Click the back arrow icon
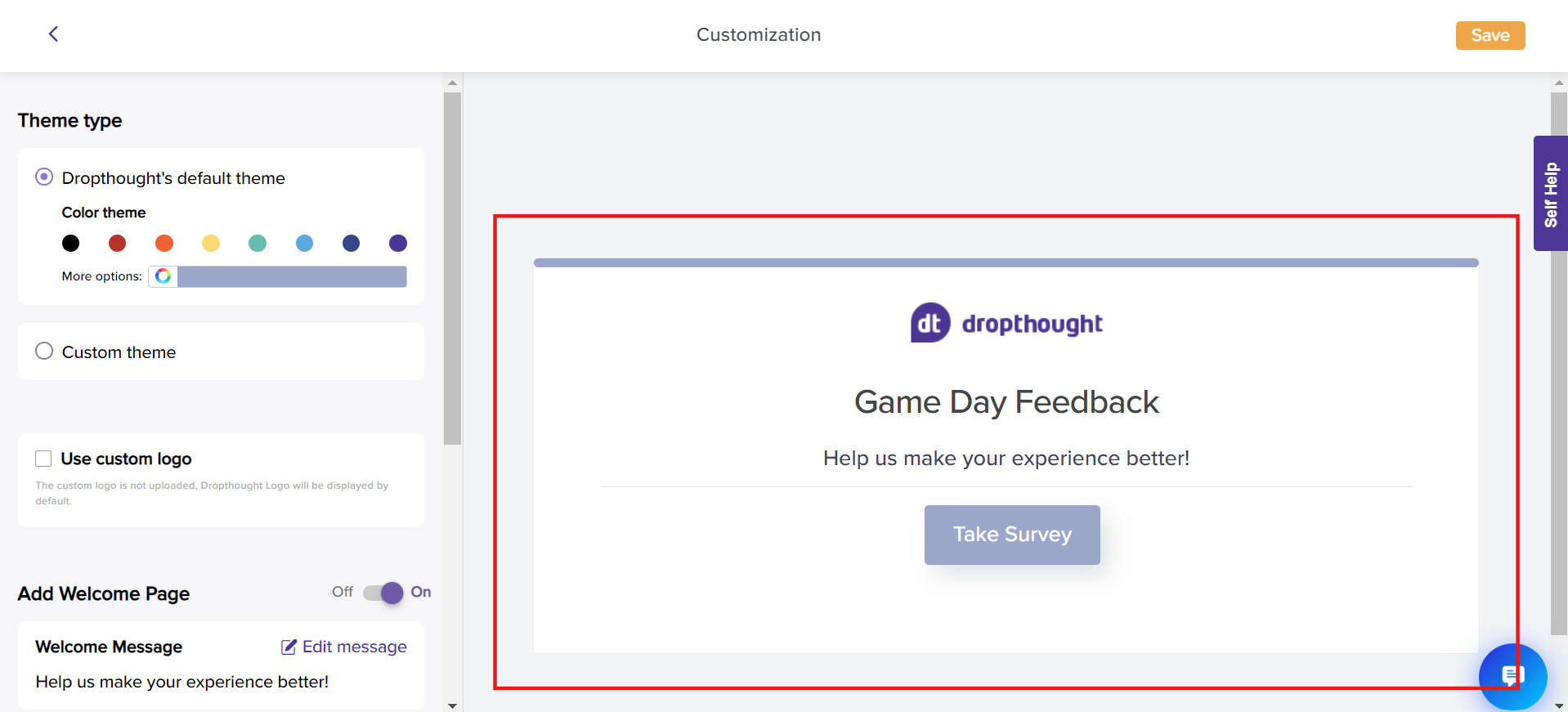The width and height of the screenshot is (1568, 712). click(53, 34)
